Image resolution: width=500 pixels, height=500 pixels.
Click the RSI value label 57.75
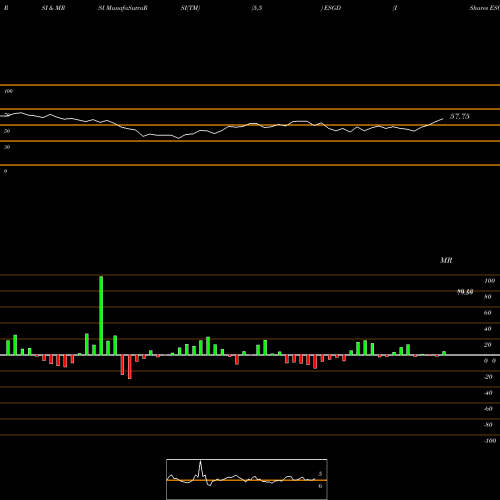[x=460, y=116]
